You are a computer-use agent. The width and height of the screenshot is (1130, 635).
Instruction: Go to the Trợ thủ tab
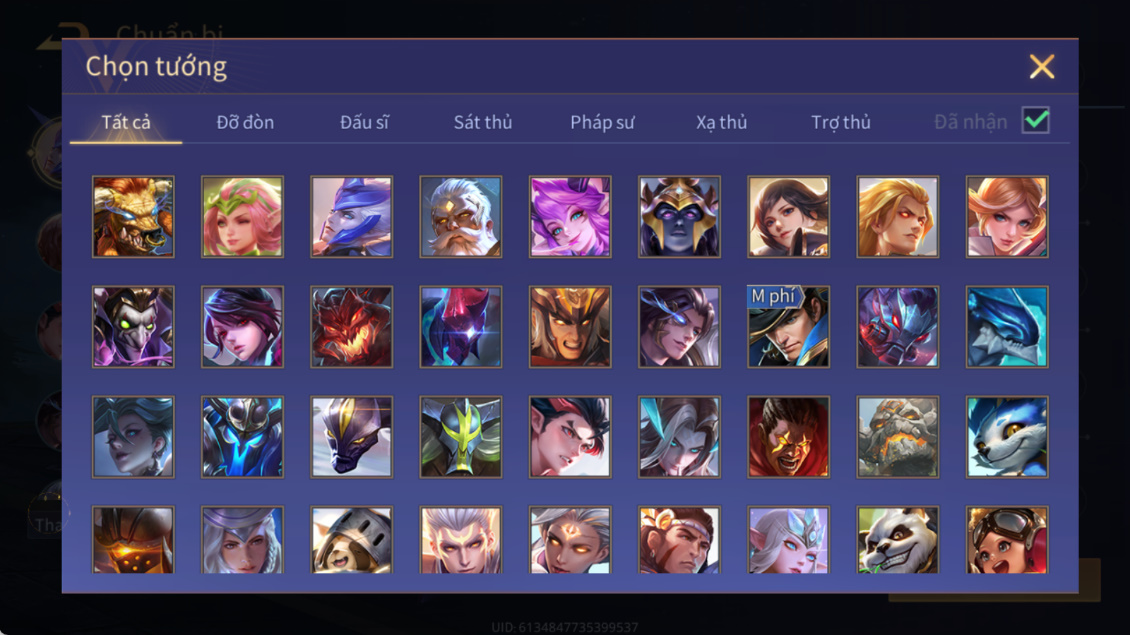pyautogui.click(x=841, y=123)
